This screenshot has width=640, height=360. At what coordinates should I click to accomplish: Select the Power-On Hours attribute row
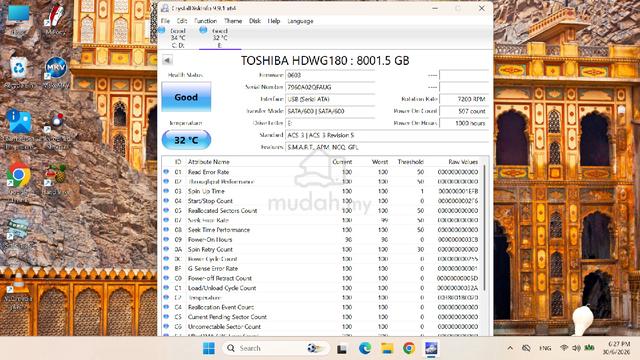click(322, 240)
